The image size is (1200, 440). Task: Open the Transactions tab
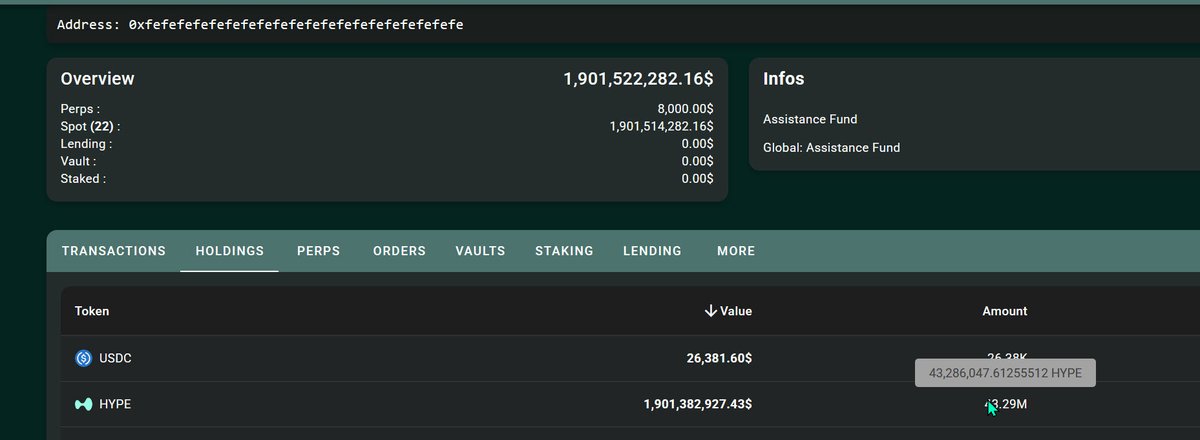[x=113, y=251]
